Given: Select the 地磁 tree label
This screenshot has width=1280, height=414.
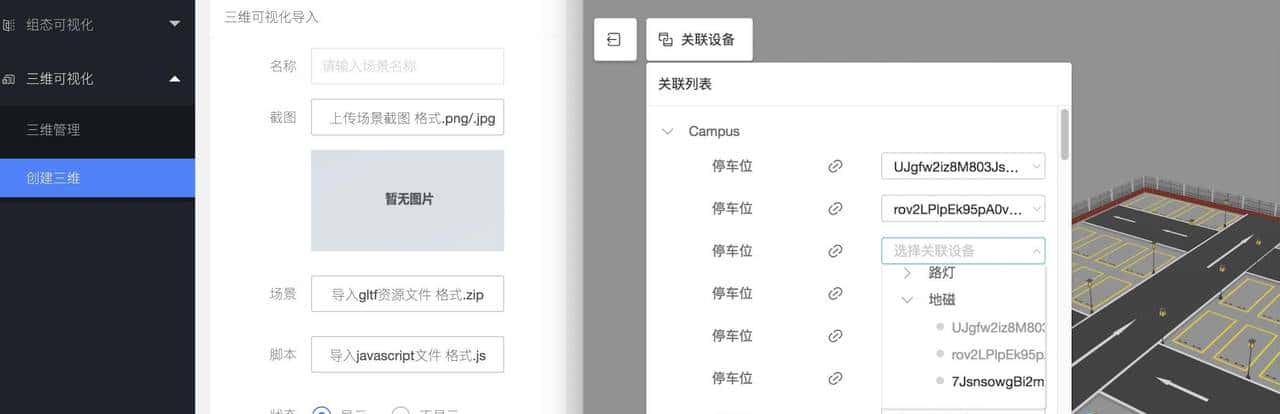Looking at the screenshot, I should (942, 299).
